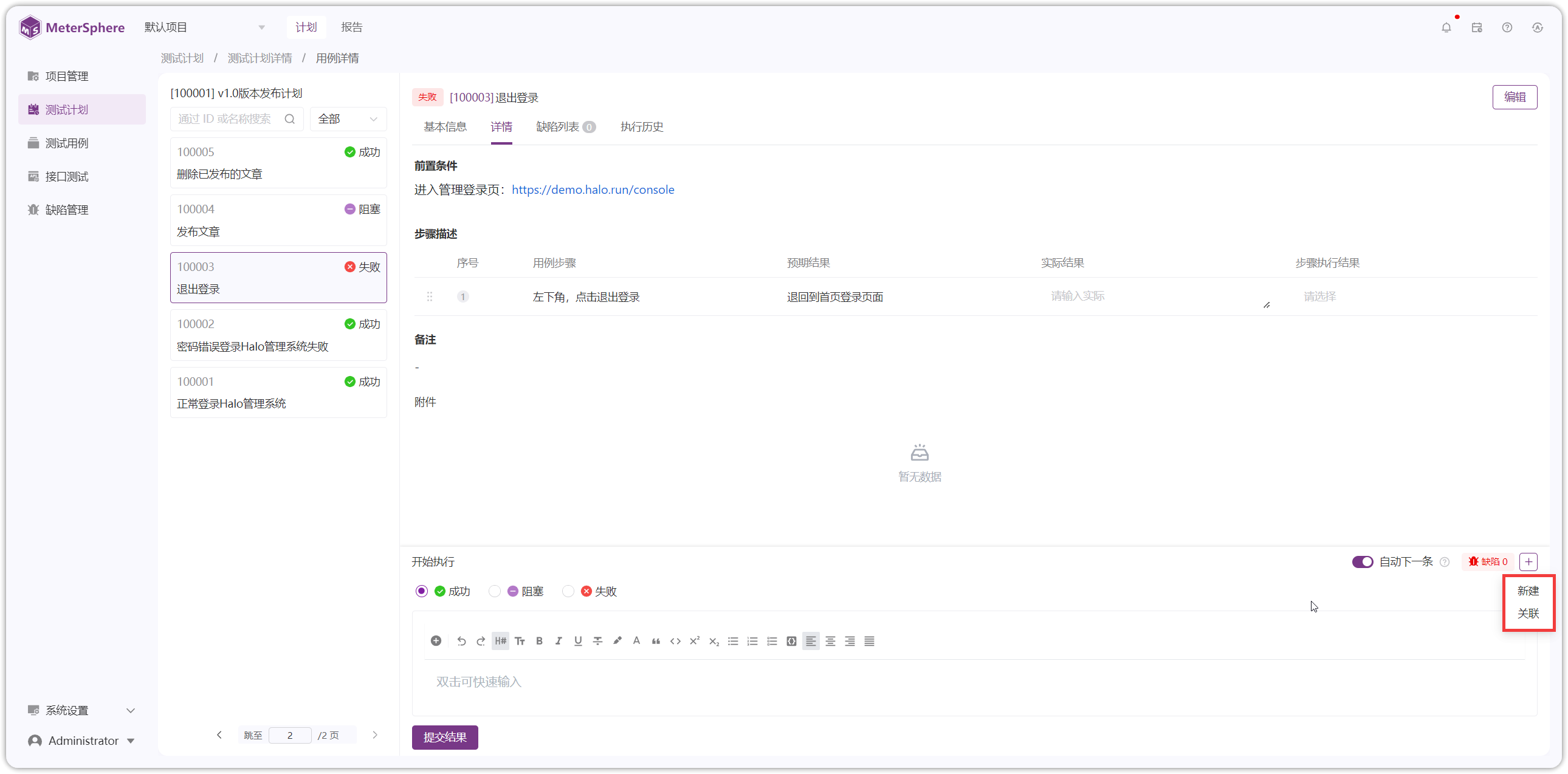Open the 全部 status filter dropdown
The image size is (1568, 774).
[x=348, y=119]
